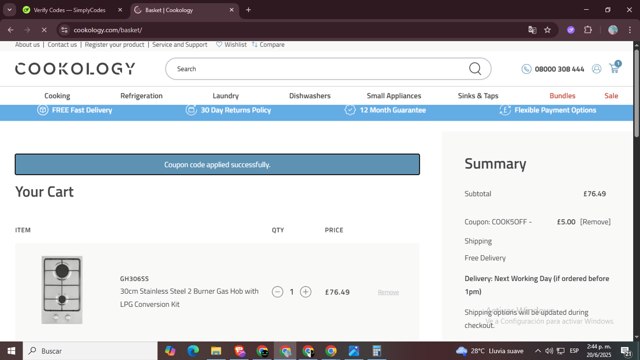View site information icon in address bar
This screenshot has height=360, width=640.
tap(64, 30)
